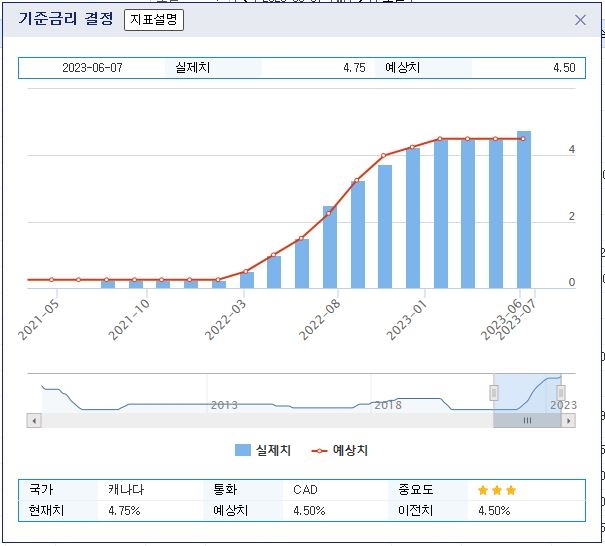
Task: Click the 기준금리 결정 title text
Action: coord(66,19)
